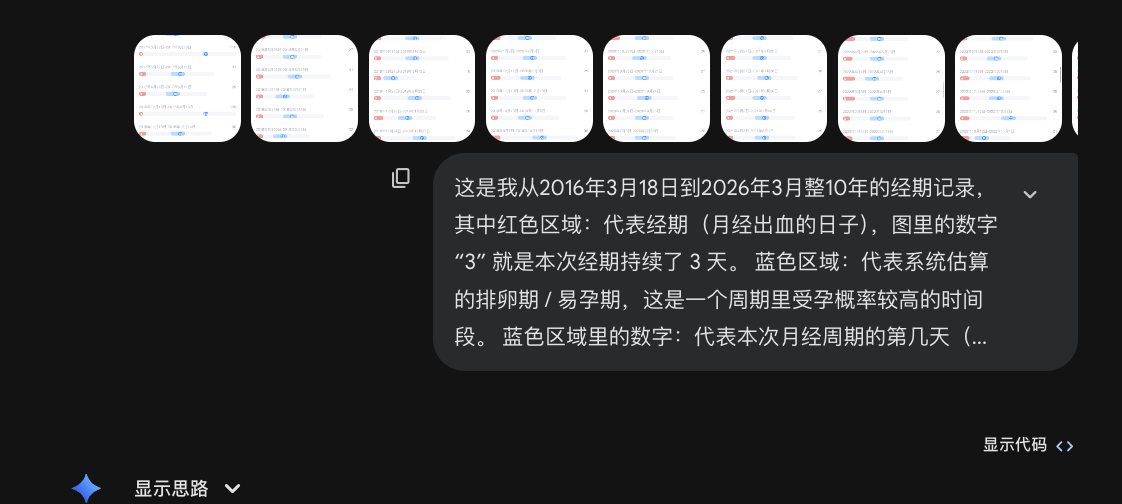This screenshot has width=1122, height=504.
Task: Open the sixth uploaded image thumbnail
Action: (774, 88)
